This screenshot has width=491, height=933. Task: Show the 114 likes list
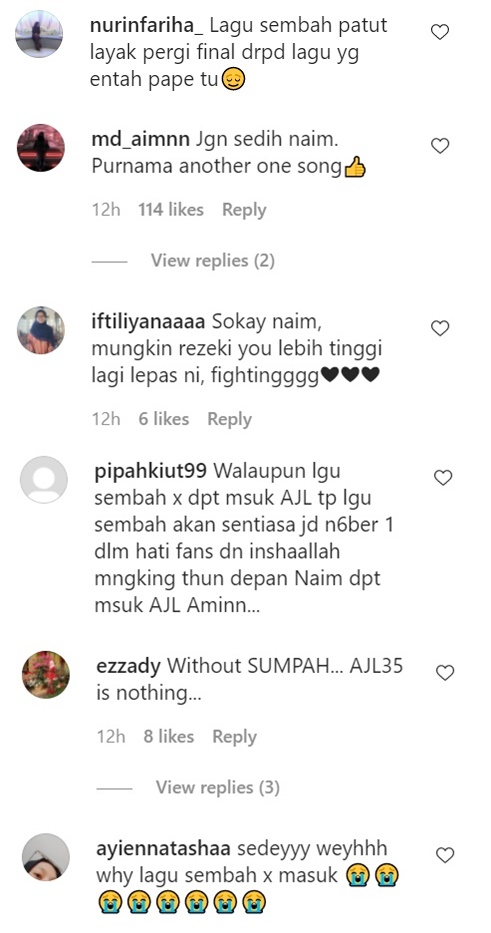click(171, 209)
